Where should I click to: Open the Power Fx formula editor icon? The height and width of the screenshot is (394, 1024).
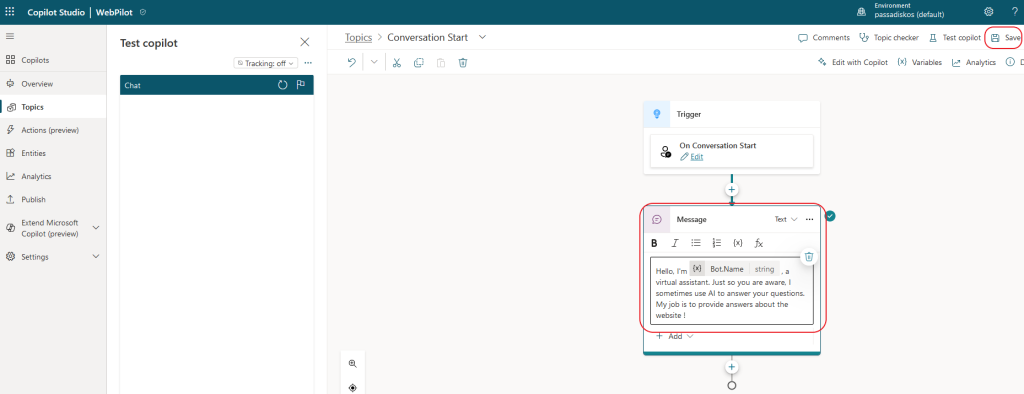[x=759, y=243]
